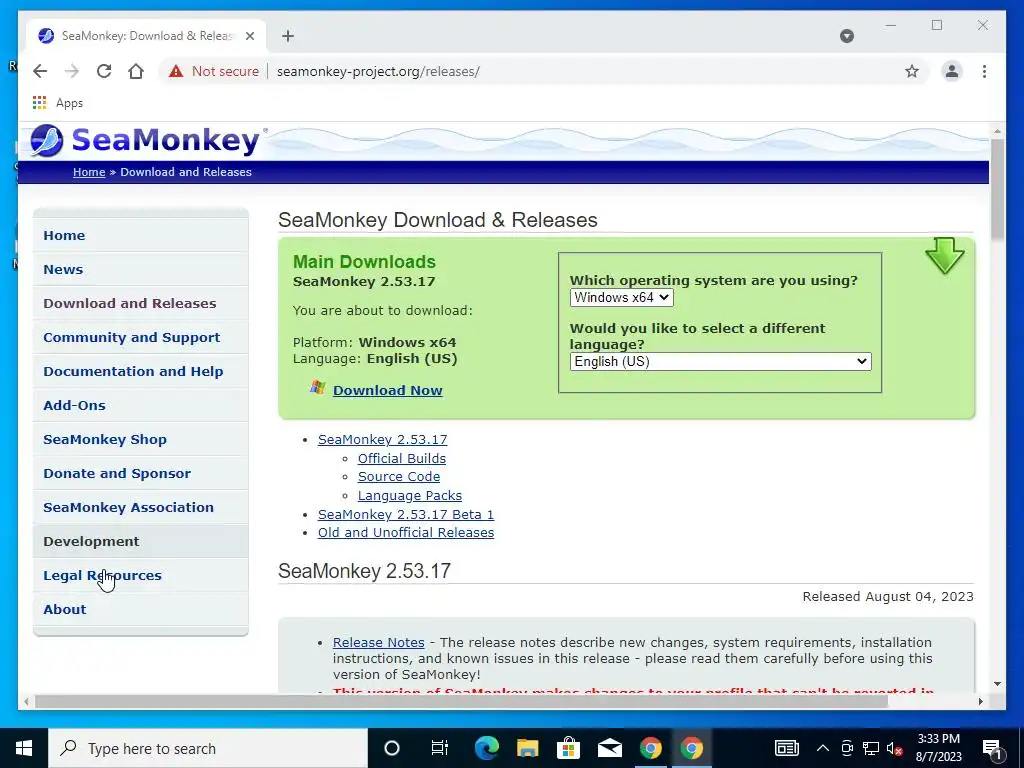Click the green download arrow icon
This screenshot has height=768, width=1024.
[944, 255]
